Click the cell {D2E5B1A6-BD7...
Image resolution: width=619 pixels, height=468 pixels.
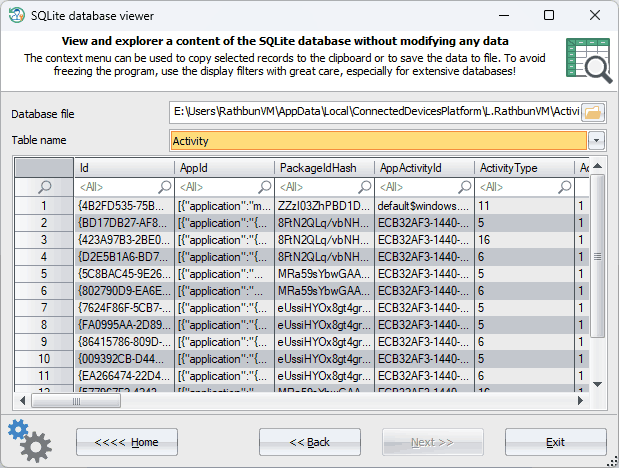124,257
